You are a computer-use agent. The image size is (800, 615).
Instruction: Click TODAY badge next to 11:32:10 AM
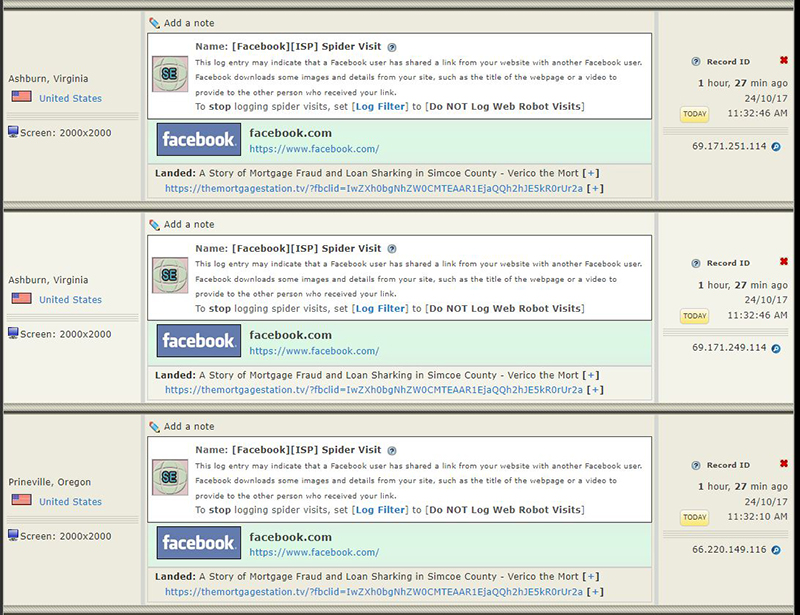[695, 518]
